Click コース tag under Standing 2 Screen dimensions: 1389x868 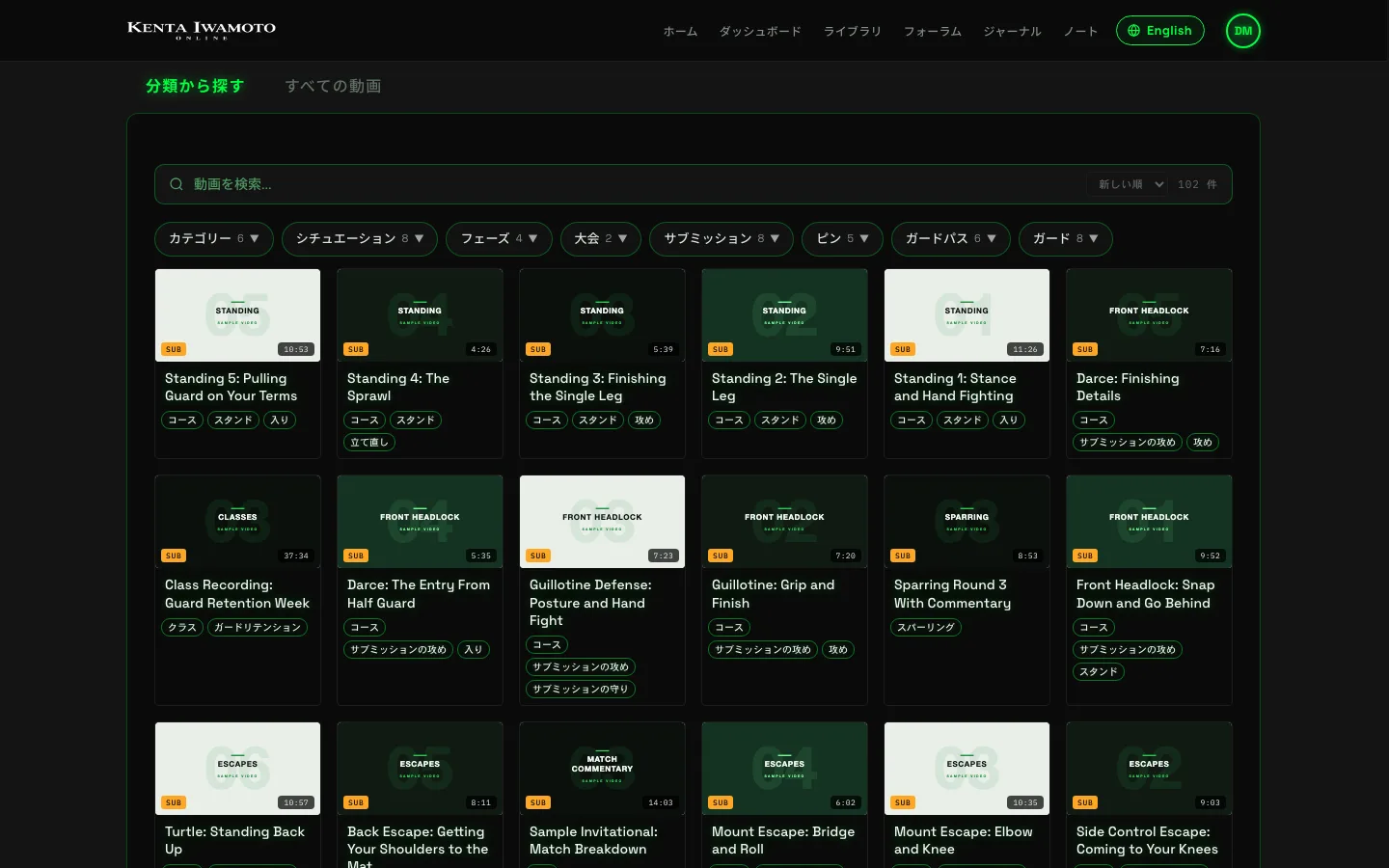click(x=729, y=420)
